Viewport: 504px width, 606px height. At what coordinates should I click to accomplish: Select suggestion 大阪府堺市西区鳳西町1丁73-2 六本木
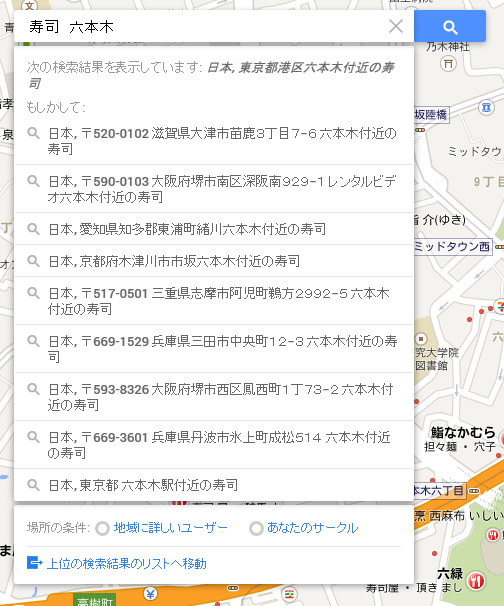[214, 397]
